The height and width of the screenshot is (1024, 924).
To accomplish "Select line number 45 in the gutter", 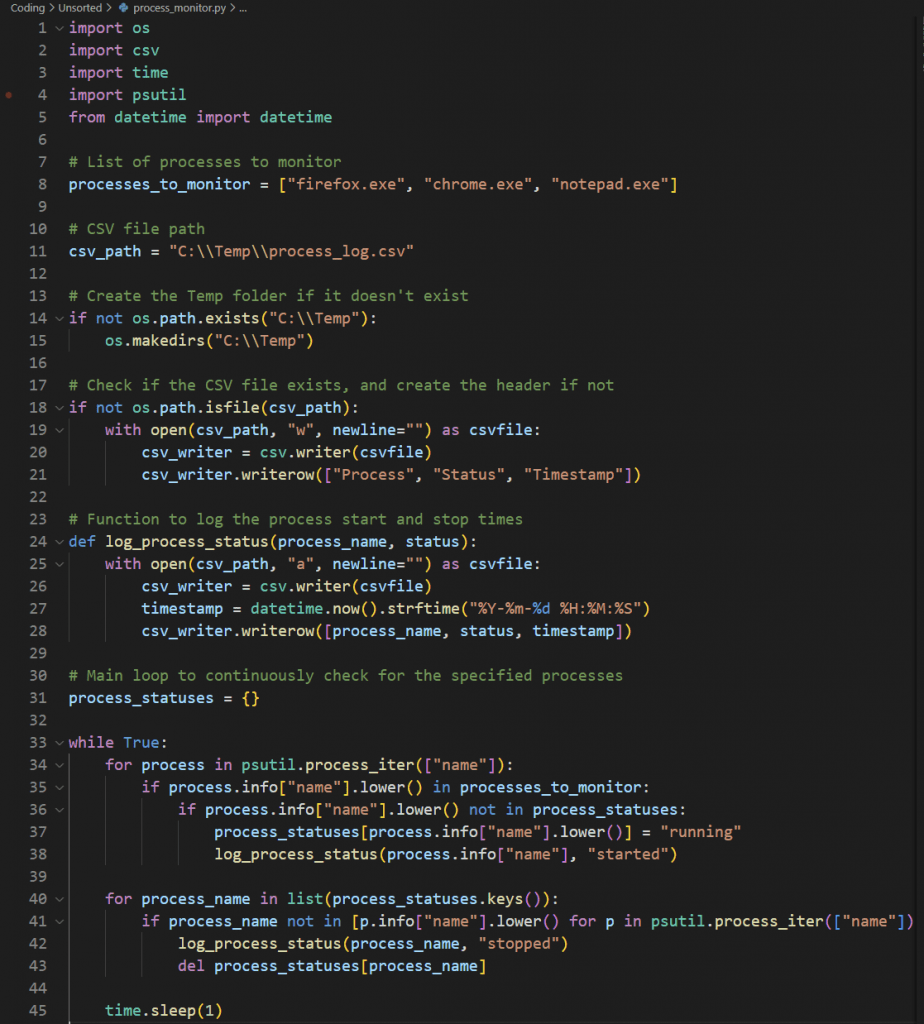I will (x=38, y=1011).
